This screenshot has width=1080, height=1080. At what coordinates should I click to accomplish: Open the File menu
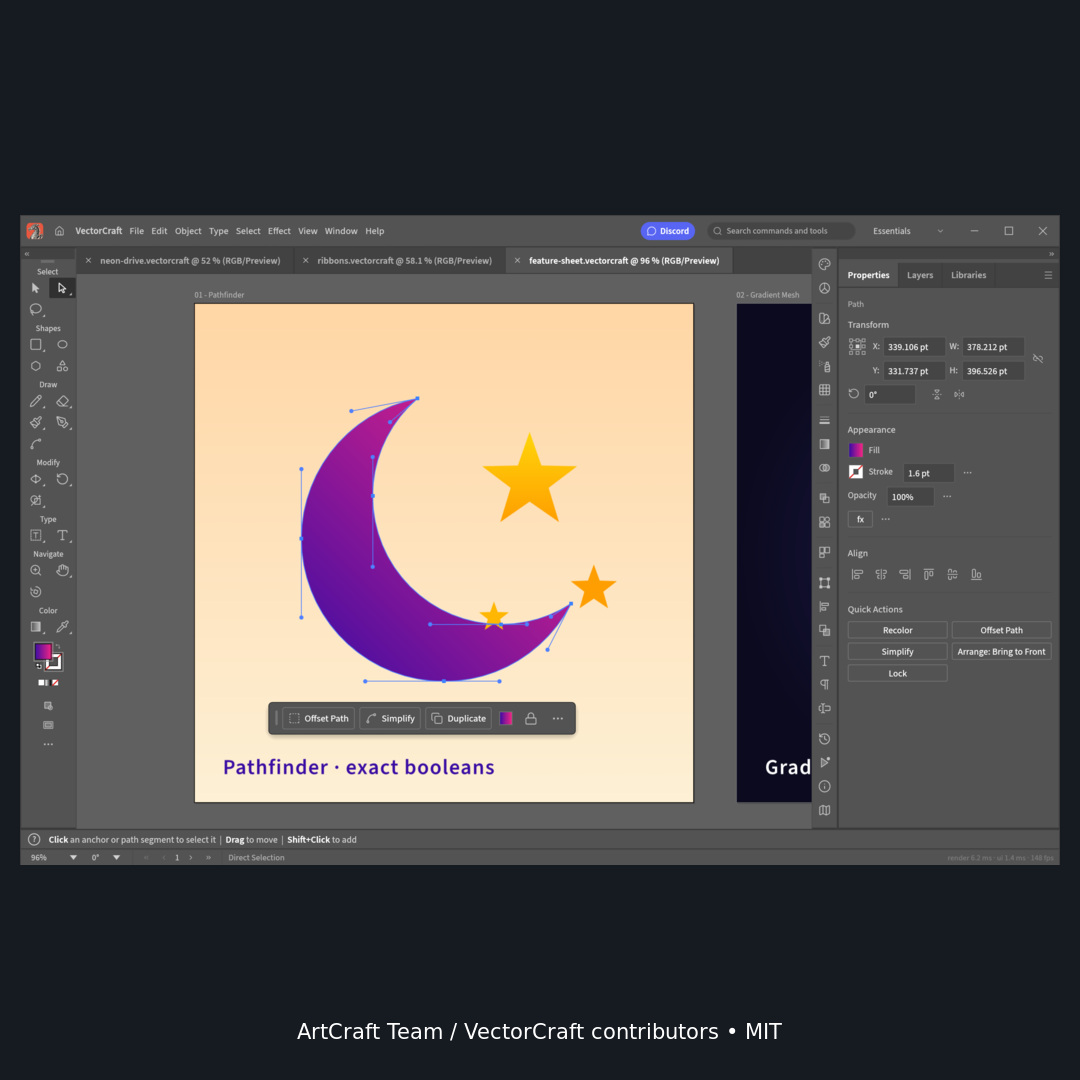(x=136, y=231)
